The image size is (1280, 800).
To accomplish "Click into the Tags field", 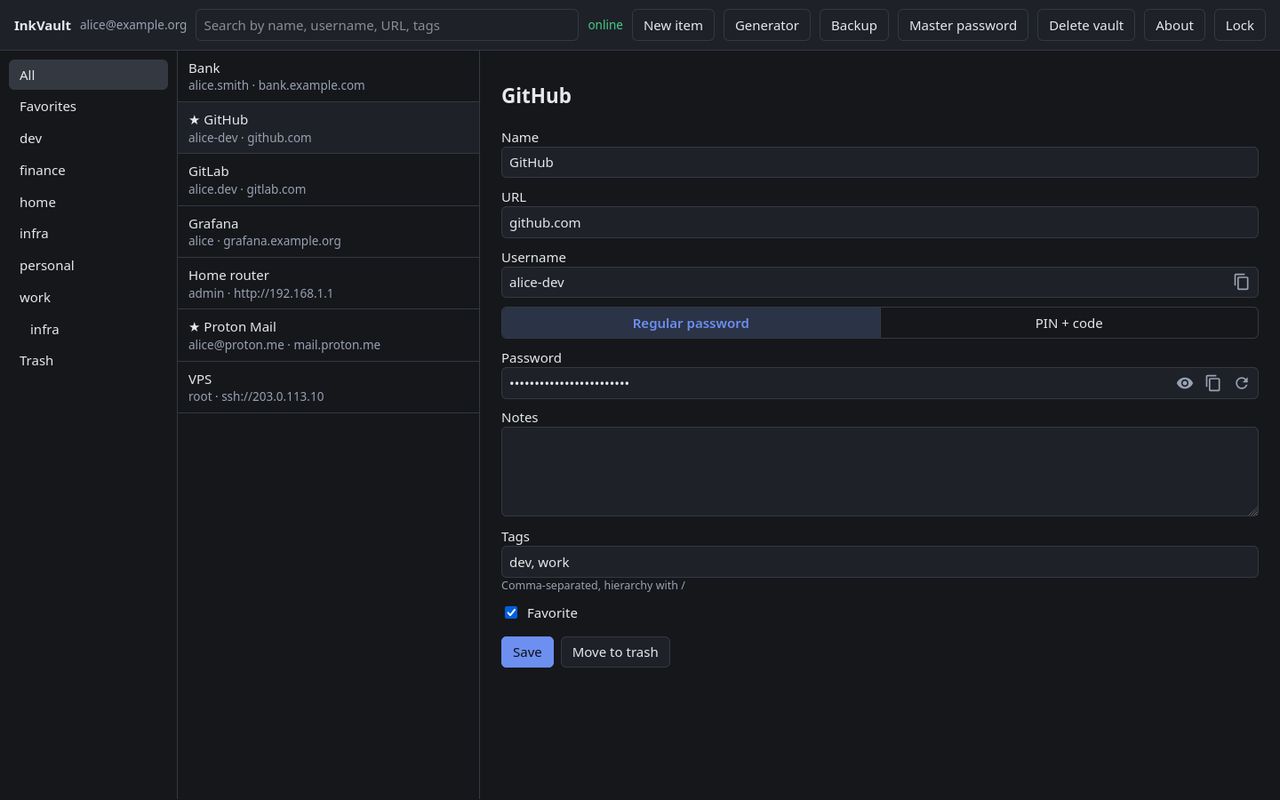I will [880, 562].
